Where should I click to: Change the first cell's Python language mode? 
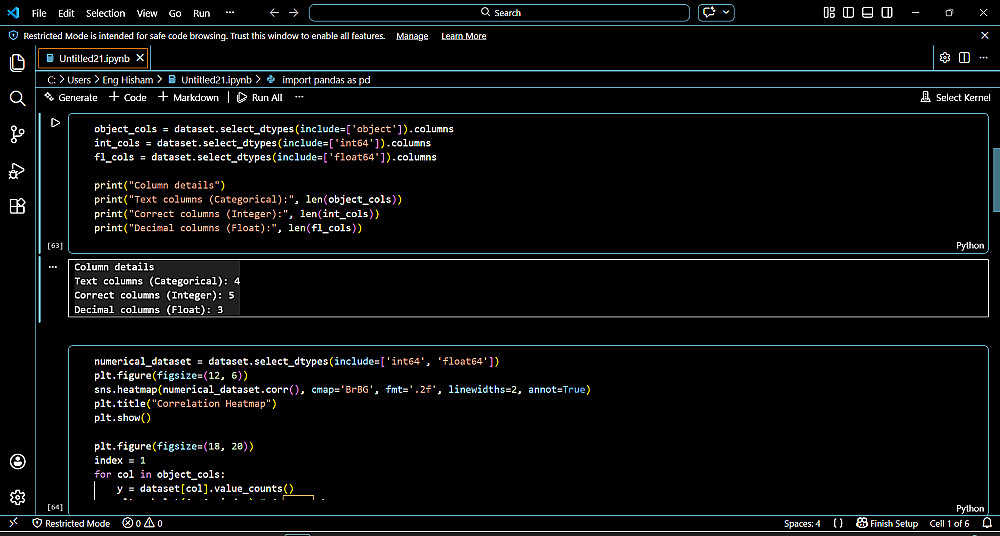[x=970, y=246]
